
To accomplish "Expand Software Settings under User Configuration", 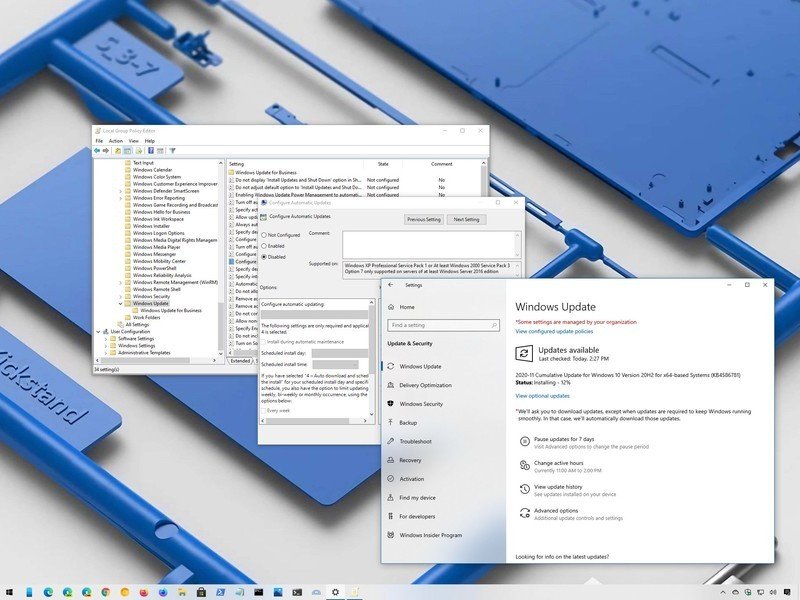I will tap(106, 339).
